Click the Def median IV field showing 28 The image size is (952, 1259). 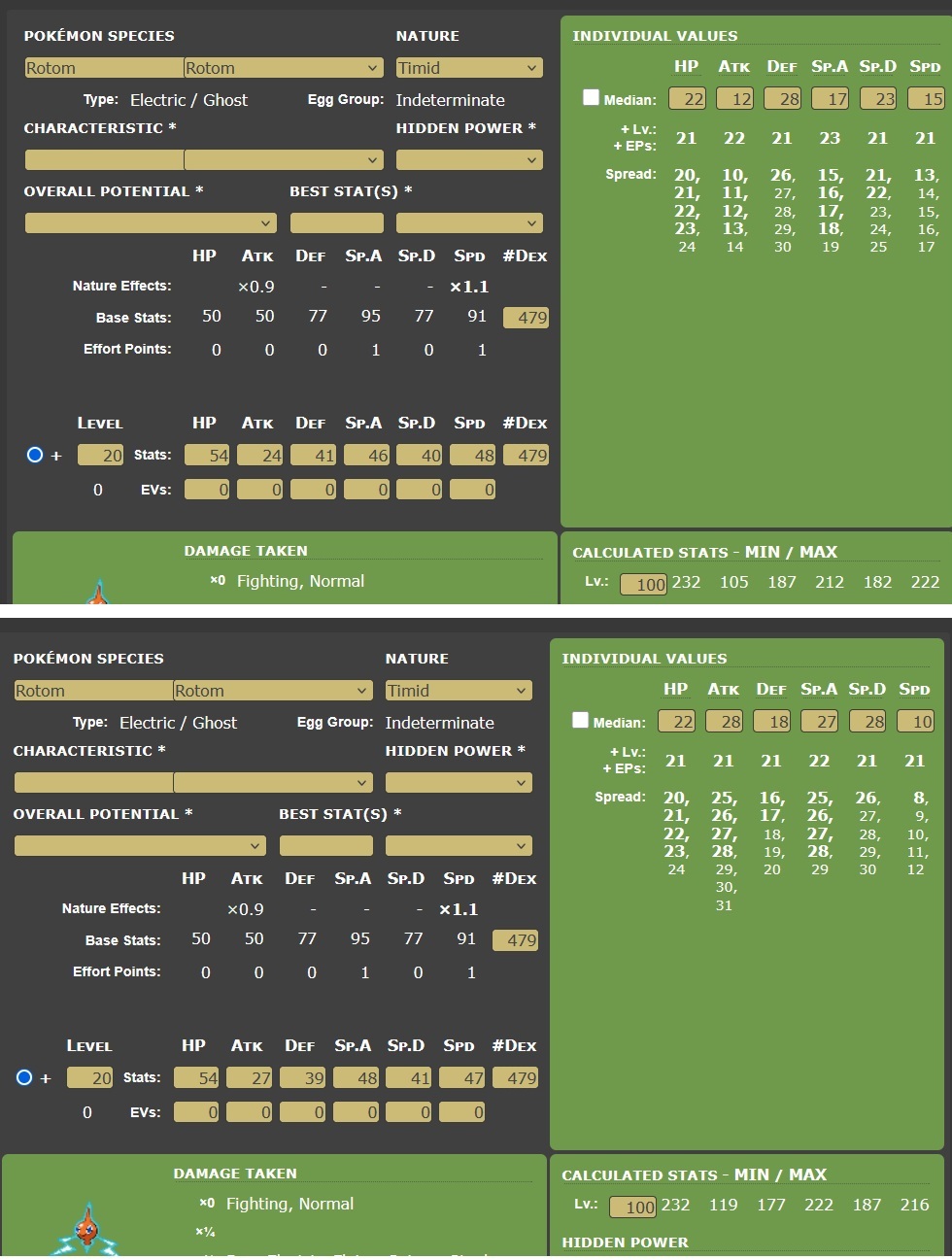click(783, 99)
